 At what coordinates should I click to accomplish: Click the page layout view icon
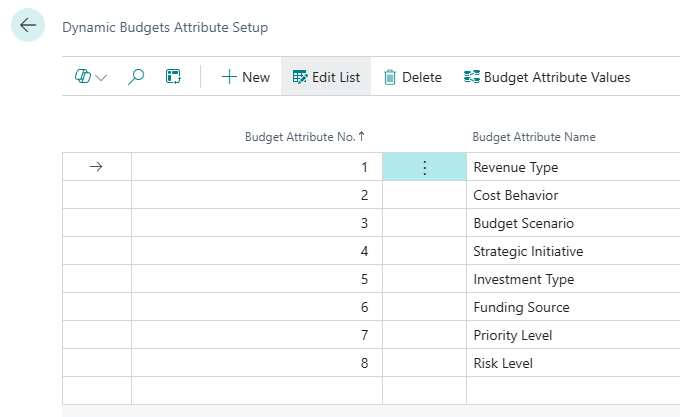(173, 77)
